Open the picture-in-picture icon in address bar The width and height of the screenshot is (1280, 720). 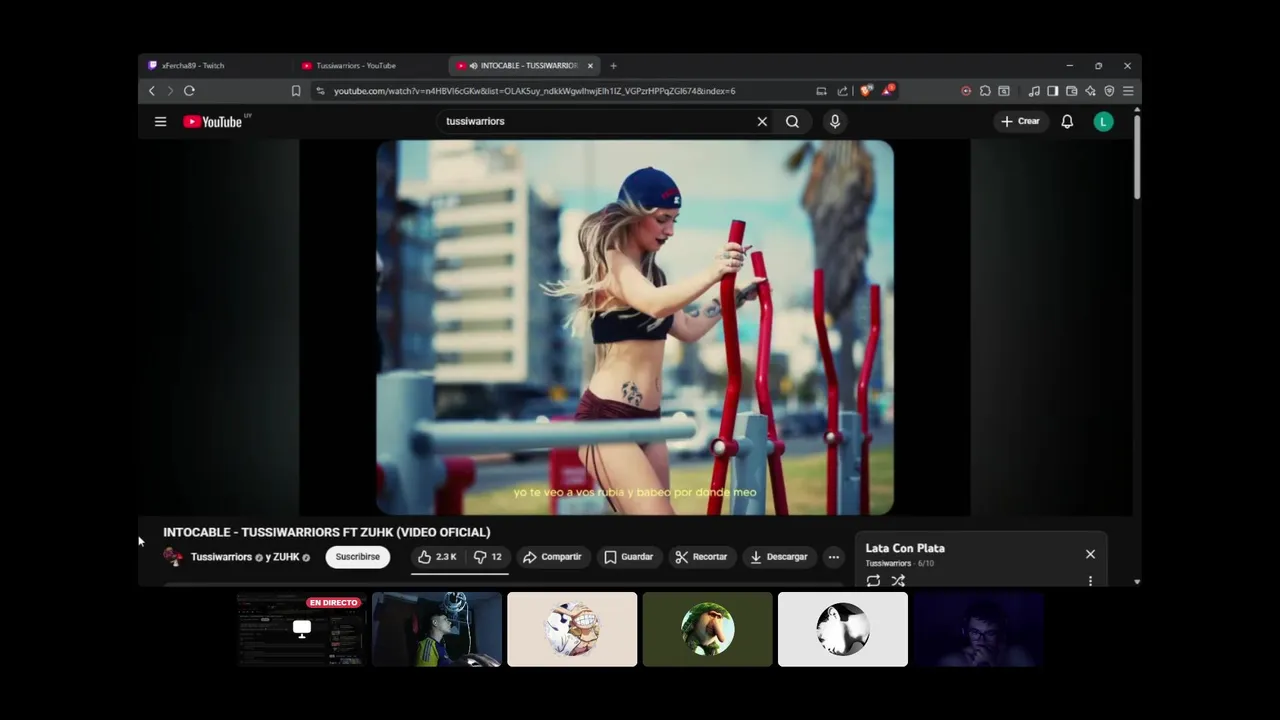pyautogui.click(x=821, y=91)
